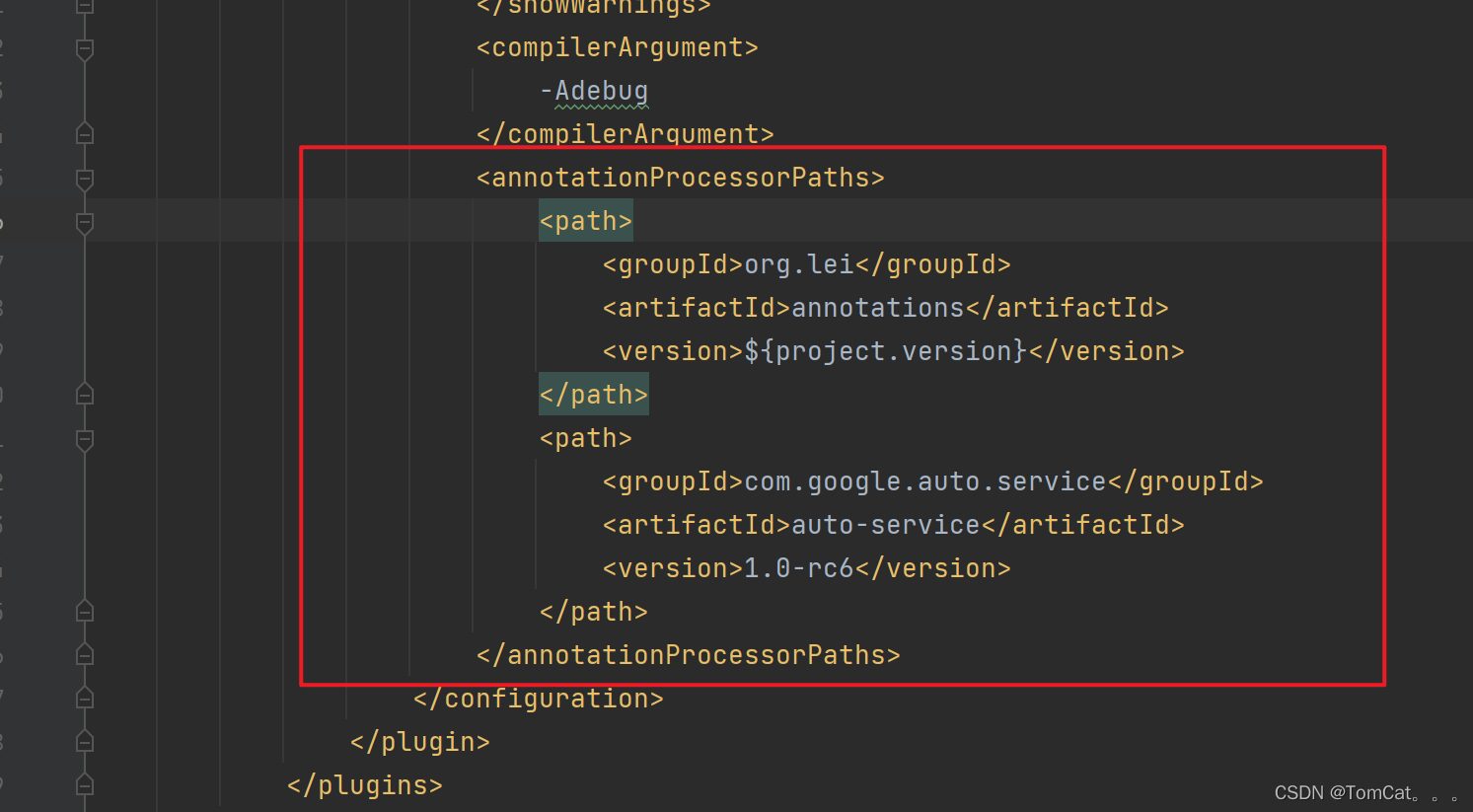The image size is (1473, 812).
Task: Click the closing plugin tag
Action: click(x=420, y=742)
